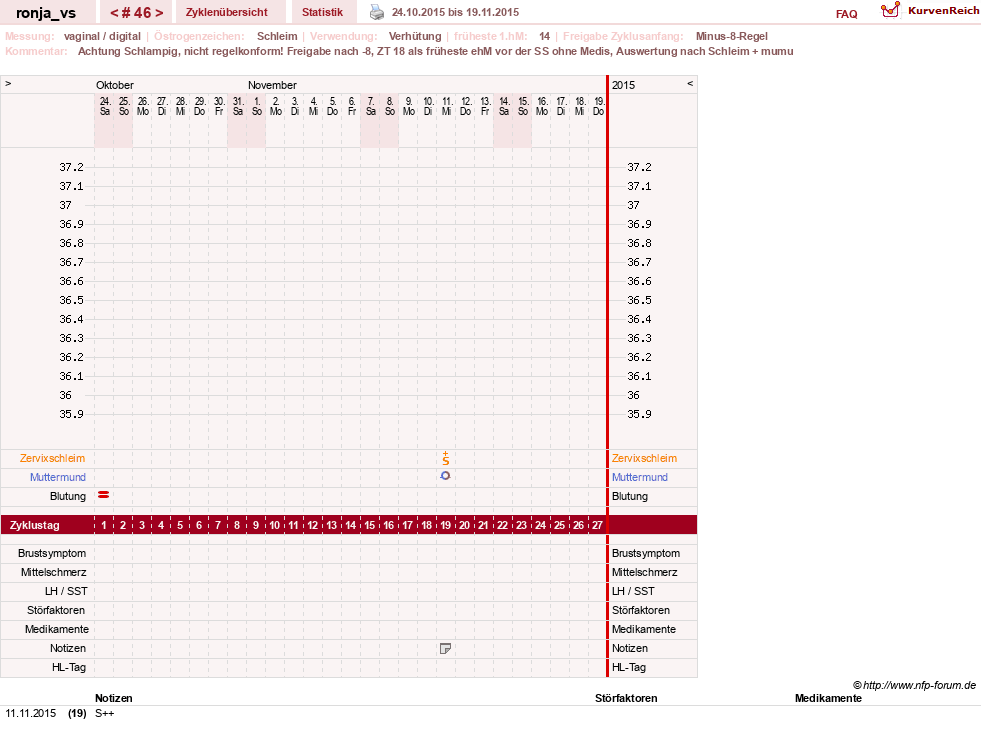
Task: Click the Notizen column heading below chart
Action: (x=114, y=698)
